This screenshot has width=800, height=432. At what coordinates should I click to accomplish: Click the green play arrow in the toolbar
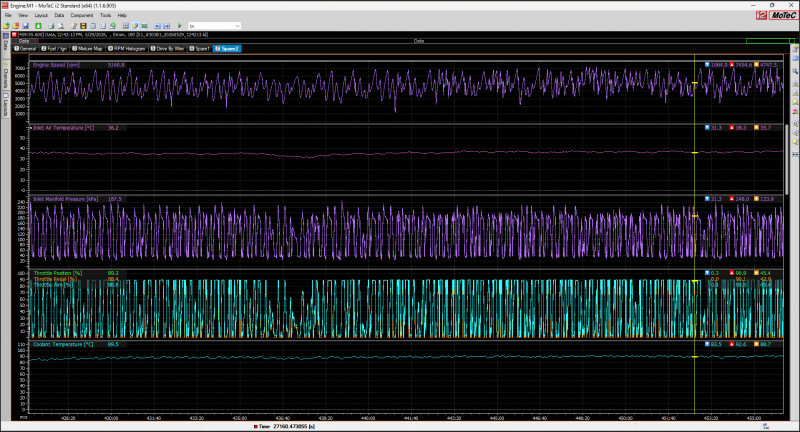pyautogui.click(x=180, y=26)
